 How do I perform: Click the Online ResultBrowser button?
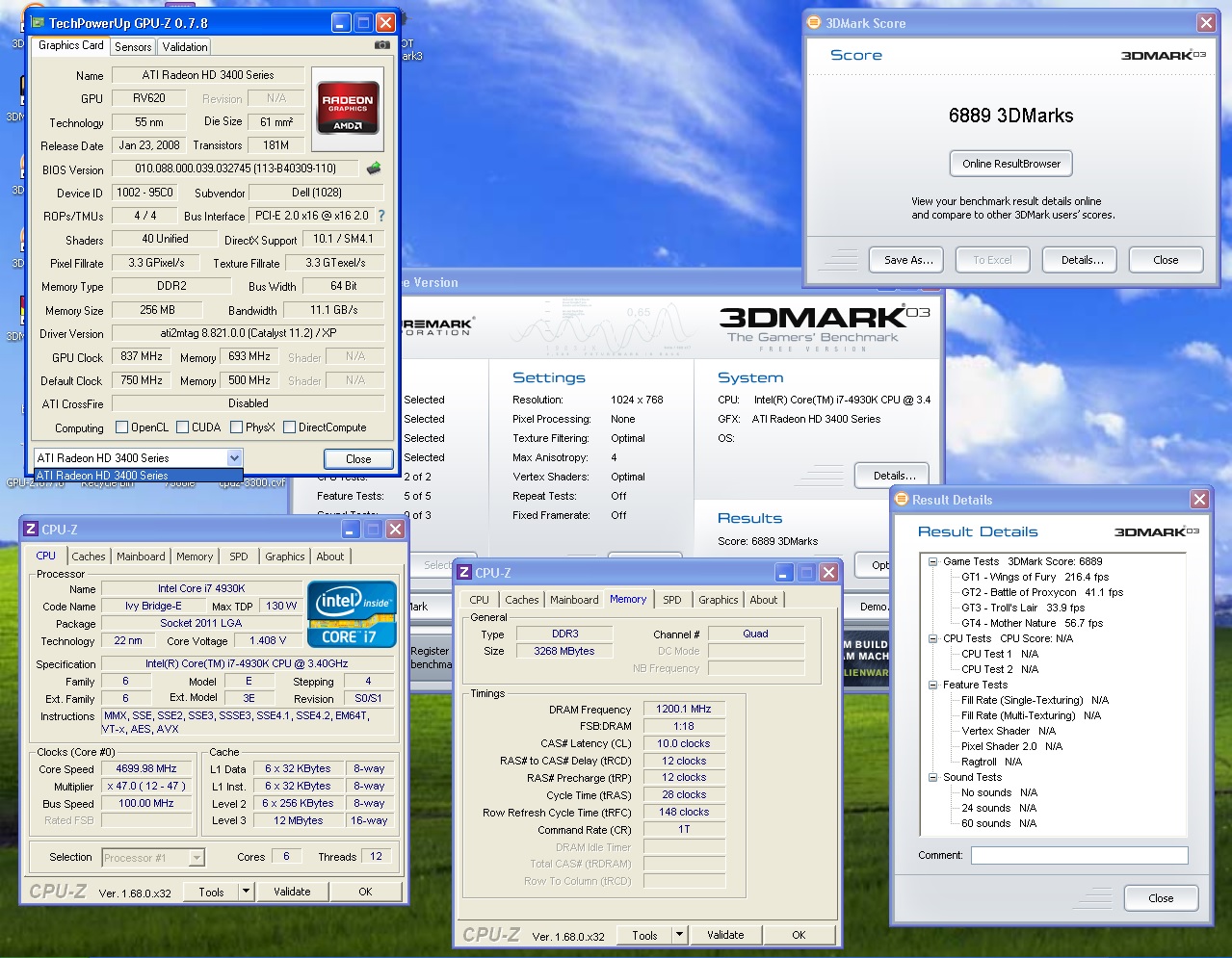[x=1011, y=164]
